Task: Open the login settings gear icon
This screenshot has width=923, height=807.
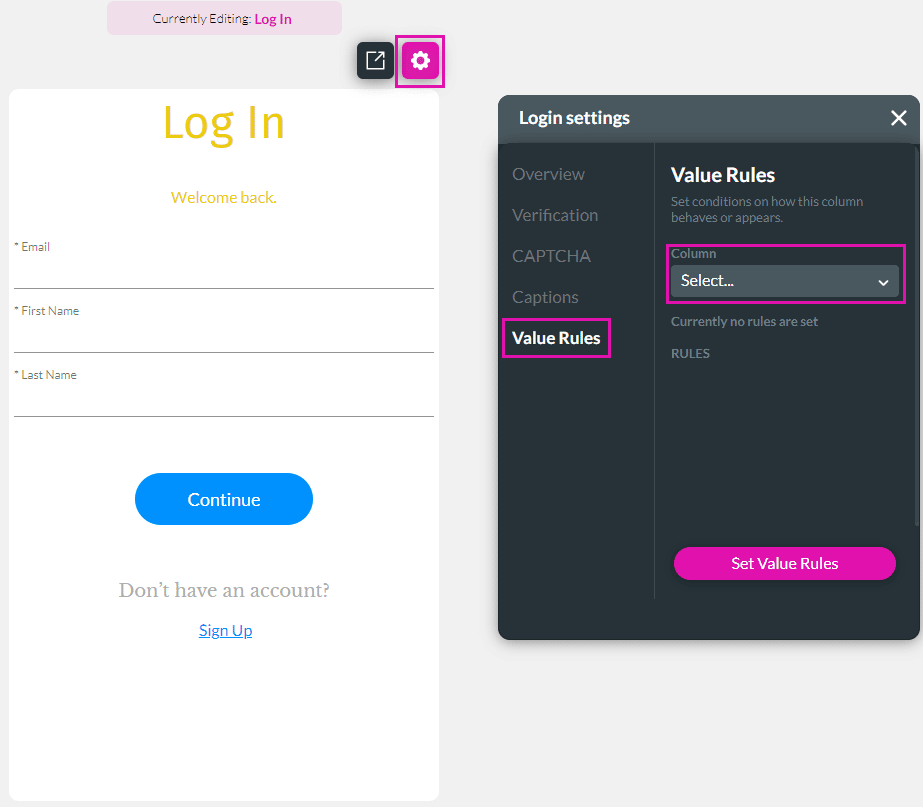Action: [x=420, y=61]
